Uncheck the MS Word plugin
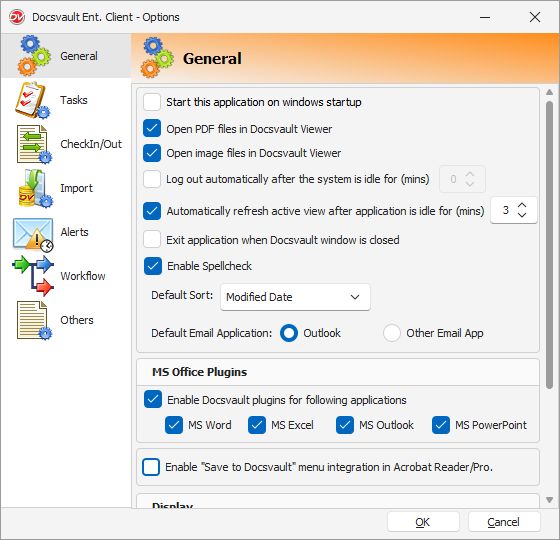 click(x=174, y=425)
